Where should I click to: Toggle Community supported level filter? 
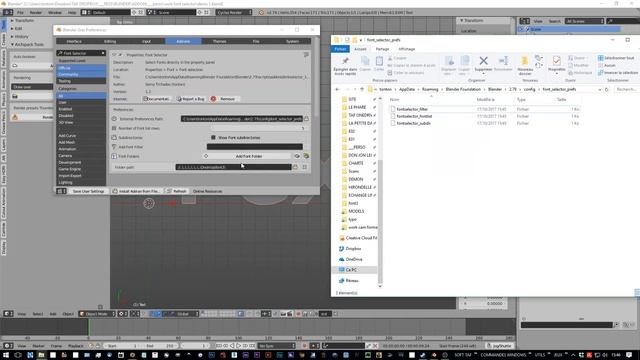pyautogui.click(x=81, y=74)
